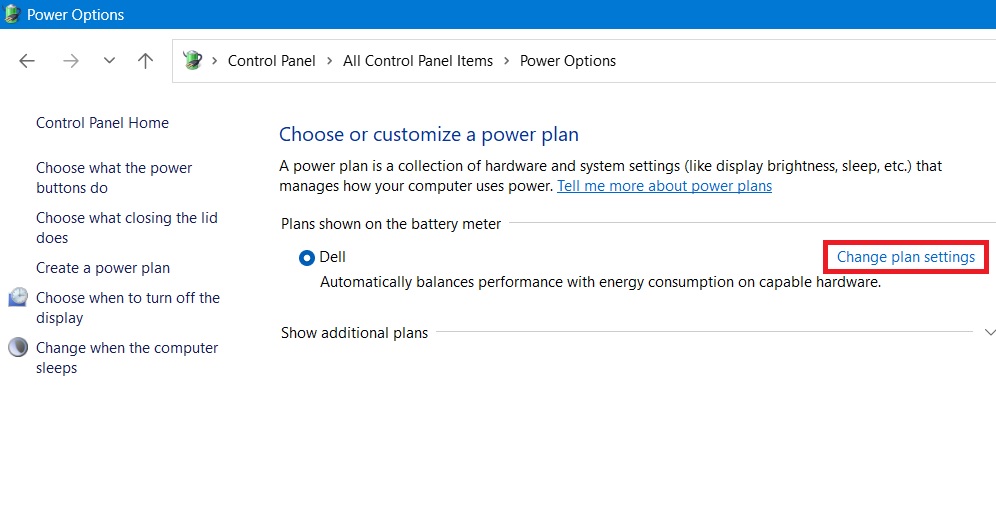
Task: Open Choose what the power buttons do
Action: 114,178
